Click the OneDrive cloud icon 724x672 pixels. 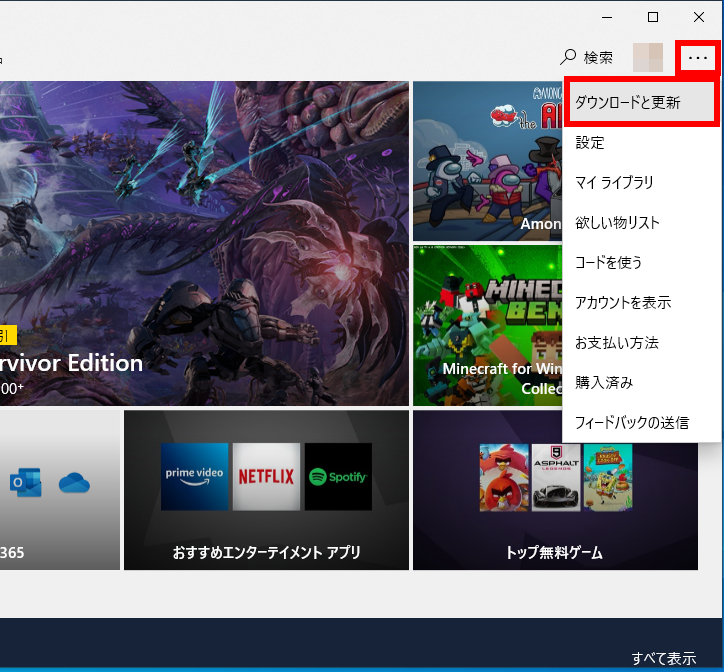[74, 483]
